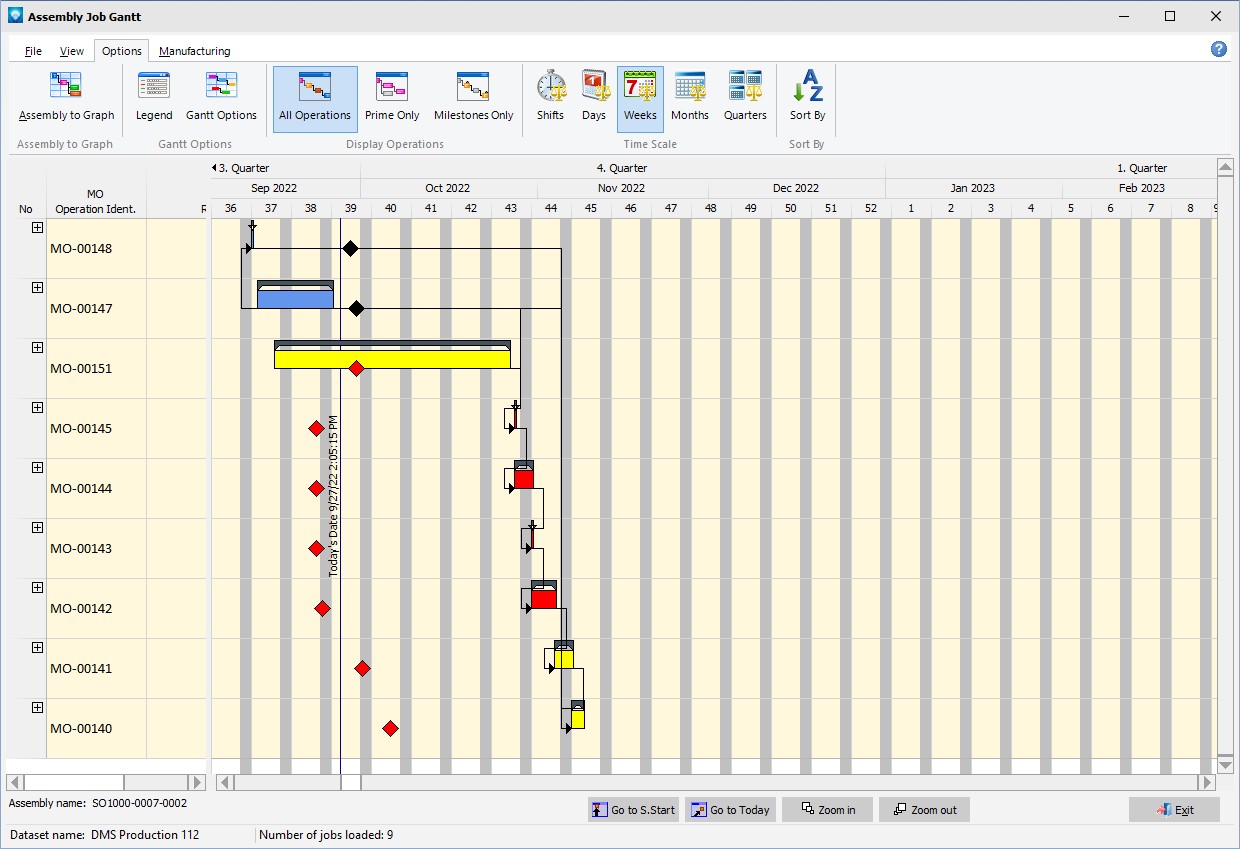The image size is (1240, 849).
Task: Select the yellow MO-00140 operation block
Action: (x=577, y=718)
